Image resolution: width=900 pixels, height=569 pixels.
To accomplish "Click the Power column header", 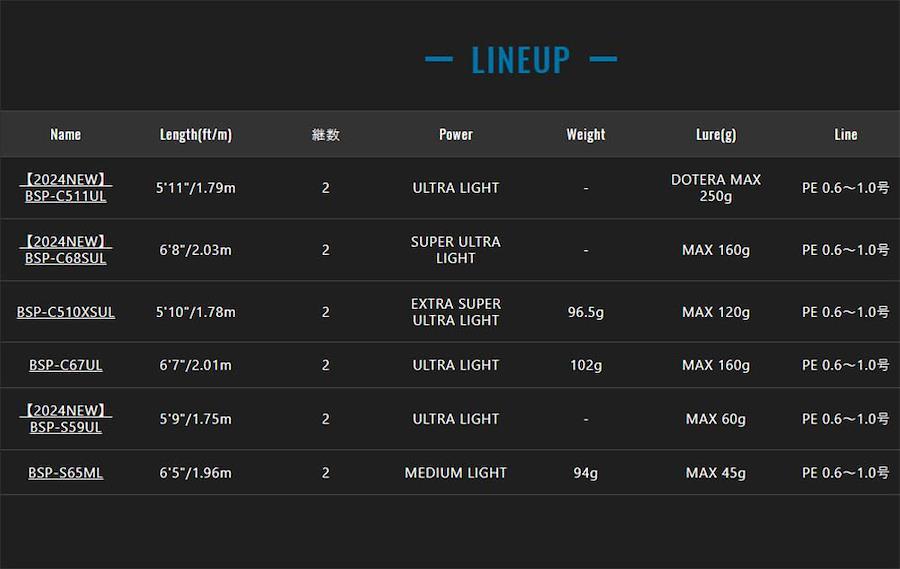I will coord(455,134).
